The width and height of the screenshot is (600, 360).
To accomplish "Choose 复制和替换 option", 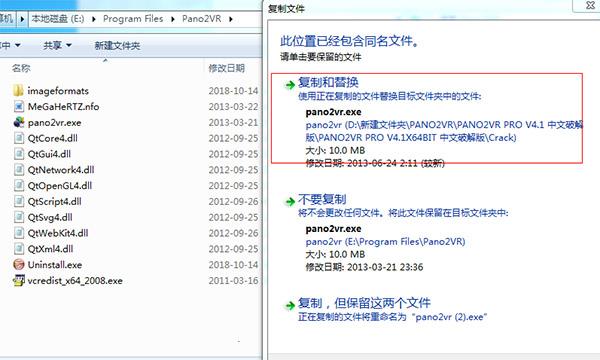I will pos(328,82).
